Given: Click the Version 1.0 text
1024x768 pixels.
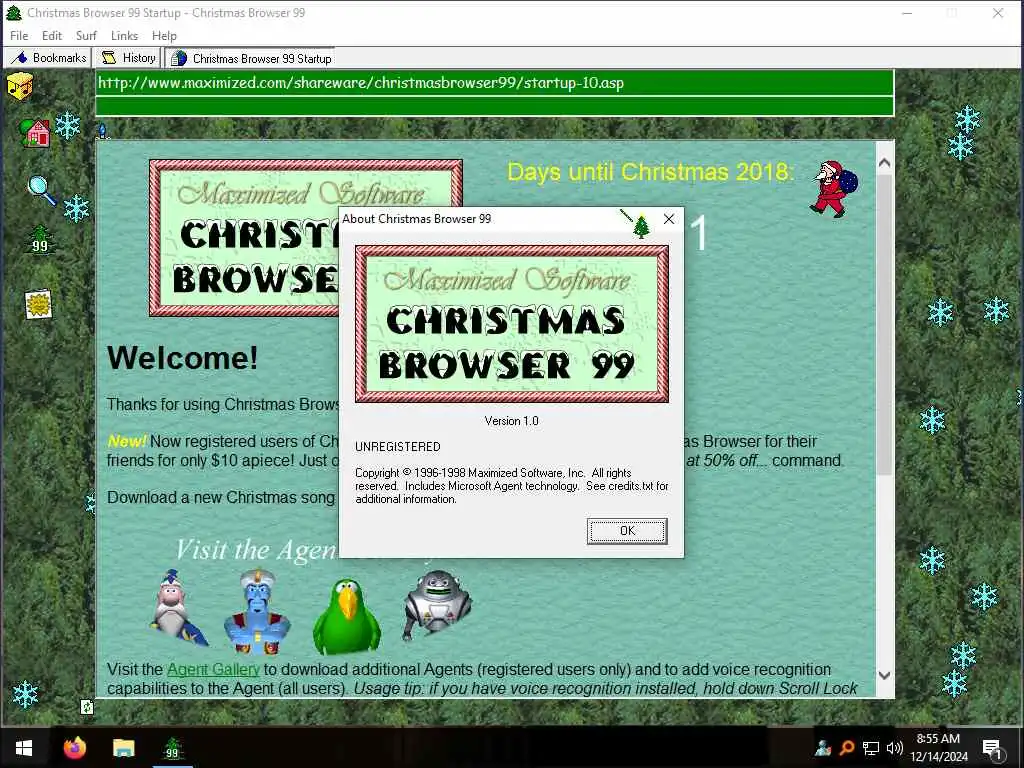Looking at the screenshot, I should [511, 421].
